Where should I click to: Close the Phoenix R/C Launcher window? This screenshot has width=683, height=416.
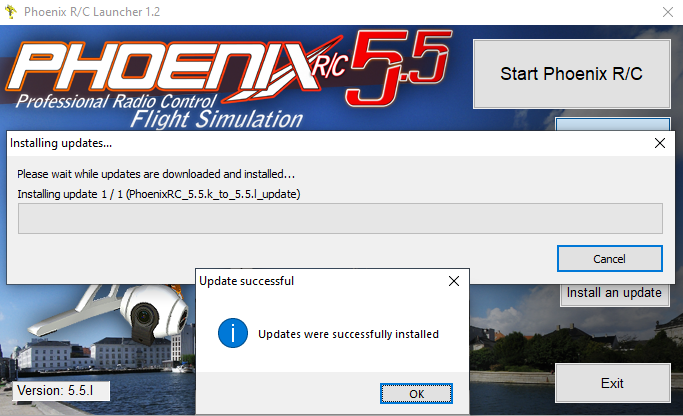[x=668, y=12]
